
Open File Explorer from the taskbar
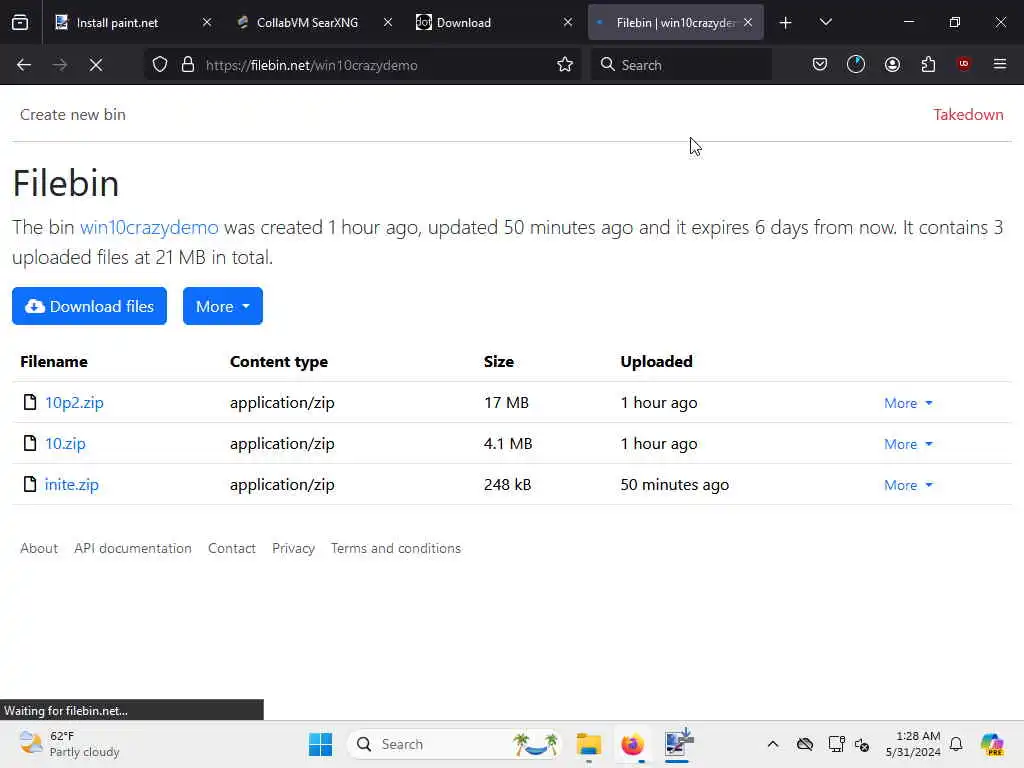coord(588,744)
